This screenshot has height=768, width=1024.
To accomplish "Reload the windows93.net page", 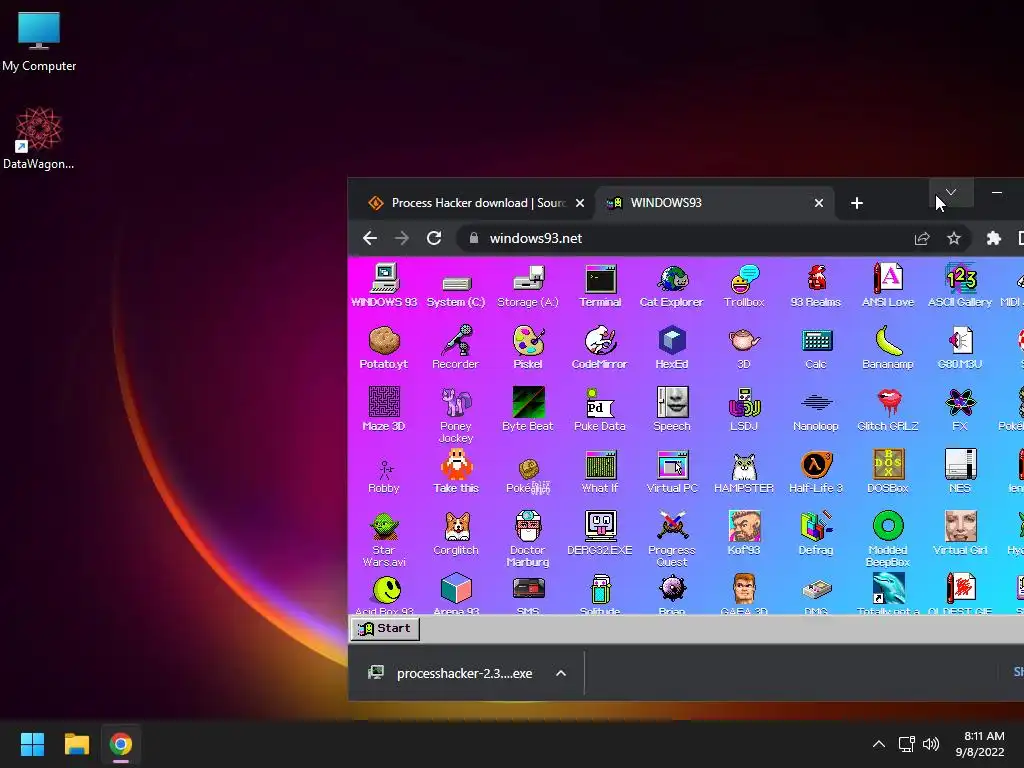I will pos(434,238).
